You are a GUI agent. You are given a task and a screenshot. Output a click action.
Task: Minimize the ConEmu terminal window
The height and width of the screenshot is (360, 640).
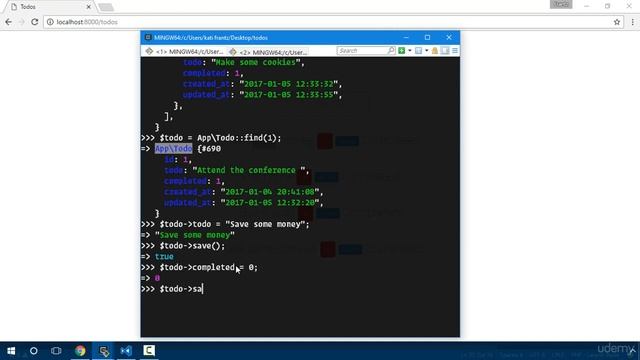(406, 37)
